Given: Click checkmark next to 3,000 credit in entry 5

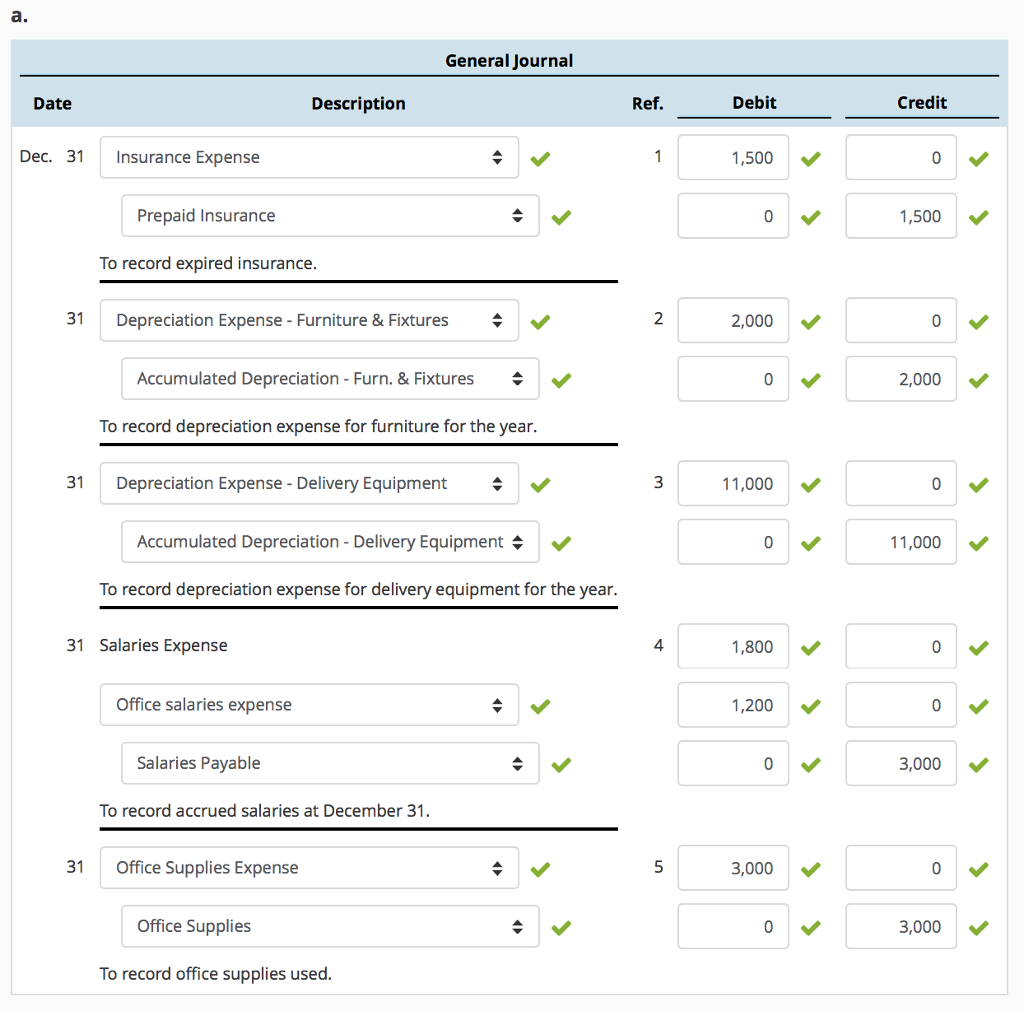Looking at the screenshot, I should tap(978, 927).
